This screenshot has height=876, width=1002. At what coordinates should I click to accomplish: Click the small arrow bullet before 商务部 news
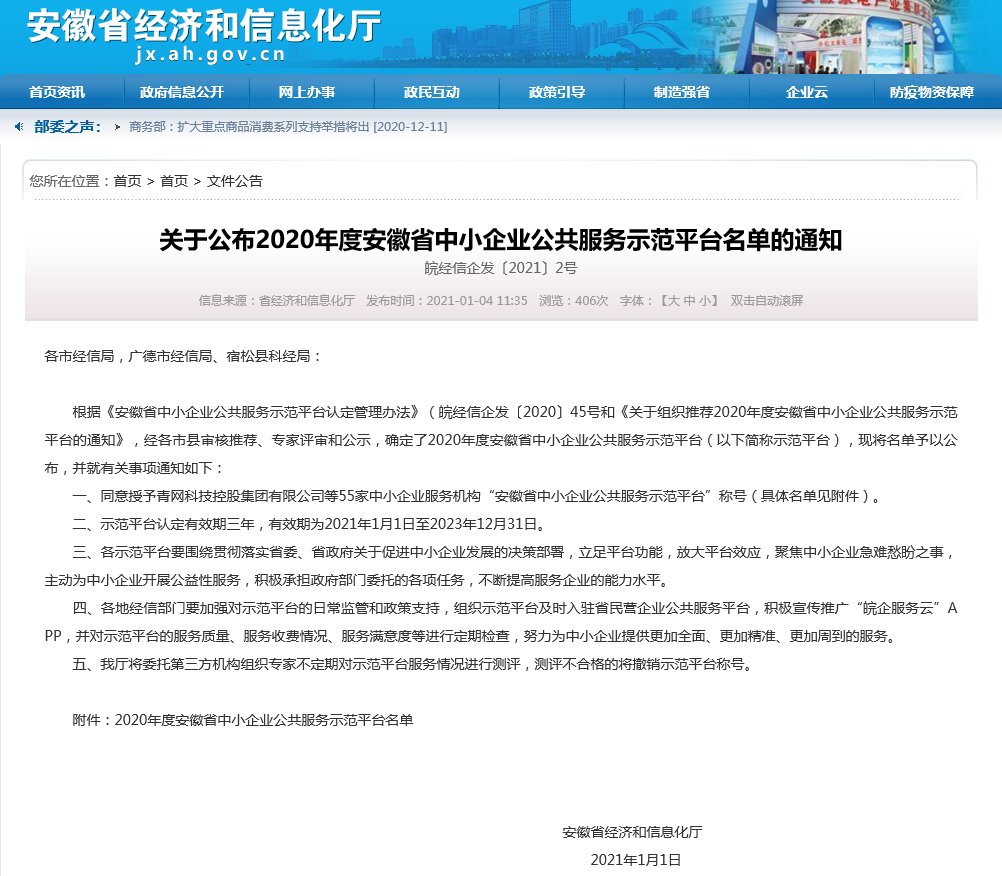point(118,127)
